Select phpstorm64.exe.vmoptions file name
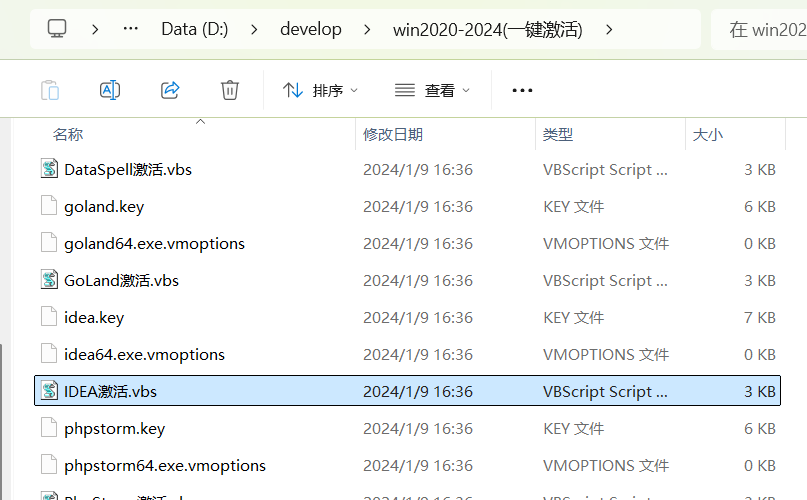The image size is (807, 500). [165, 465]
